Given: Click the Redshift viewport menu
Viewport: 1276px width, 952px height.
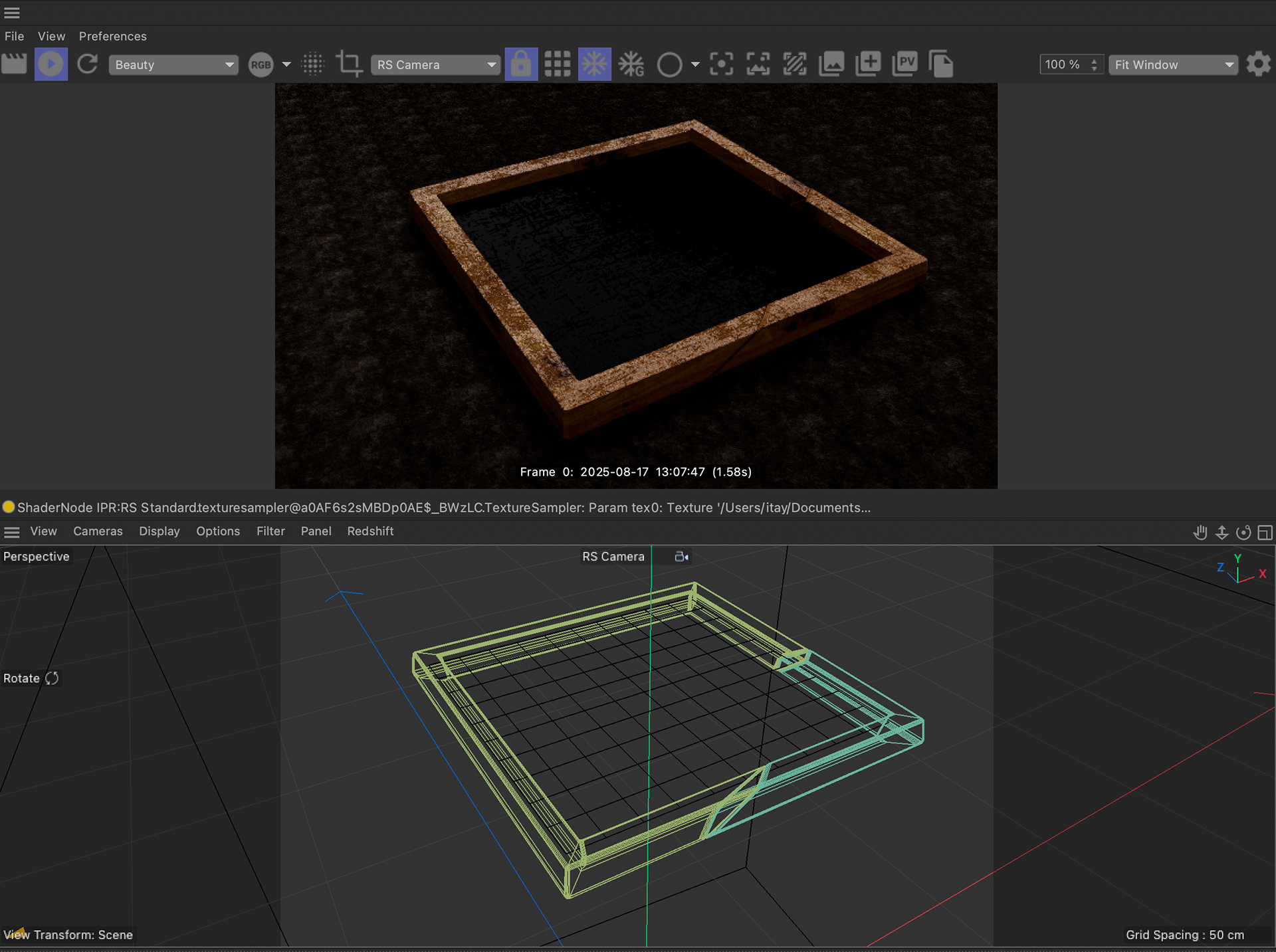Looking at the screenshot, I should pos(370,531).
